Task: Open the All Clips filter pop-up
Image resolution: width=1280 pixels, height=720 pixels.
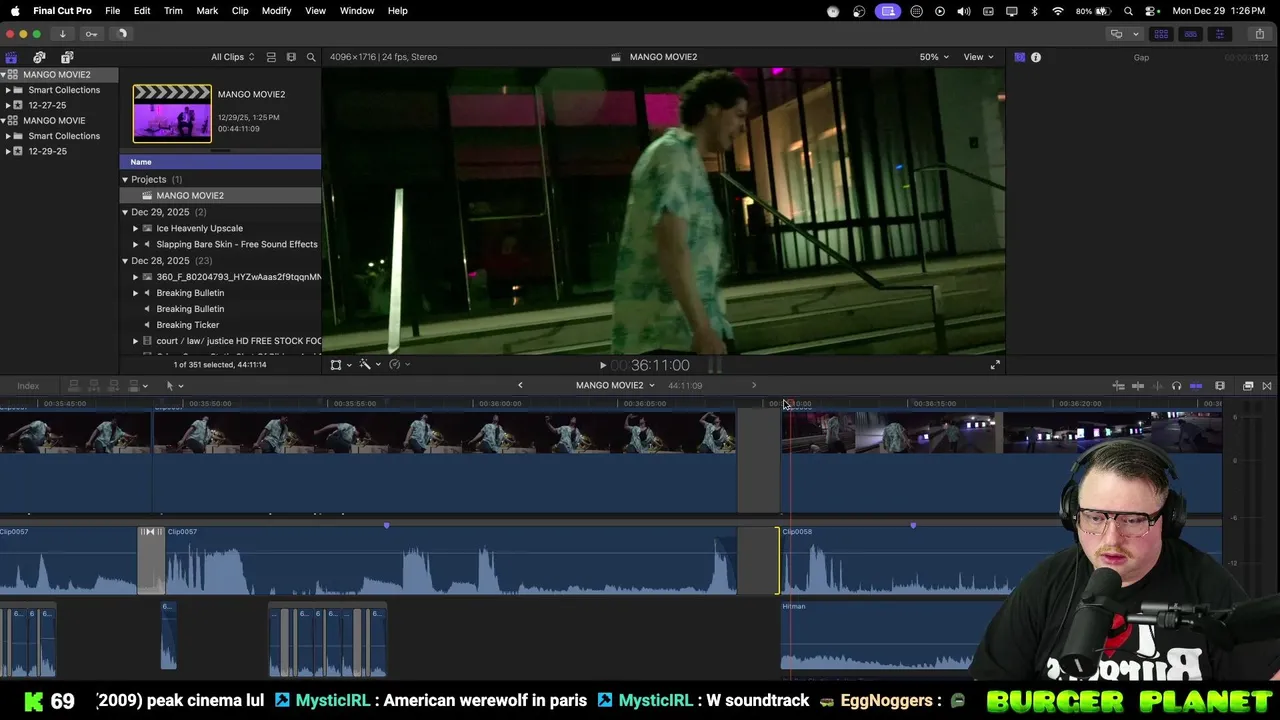Action: 232,57
